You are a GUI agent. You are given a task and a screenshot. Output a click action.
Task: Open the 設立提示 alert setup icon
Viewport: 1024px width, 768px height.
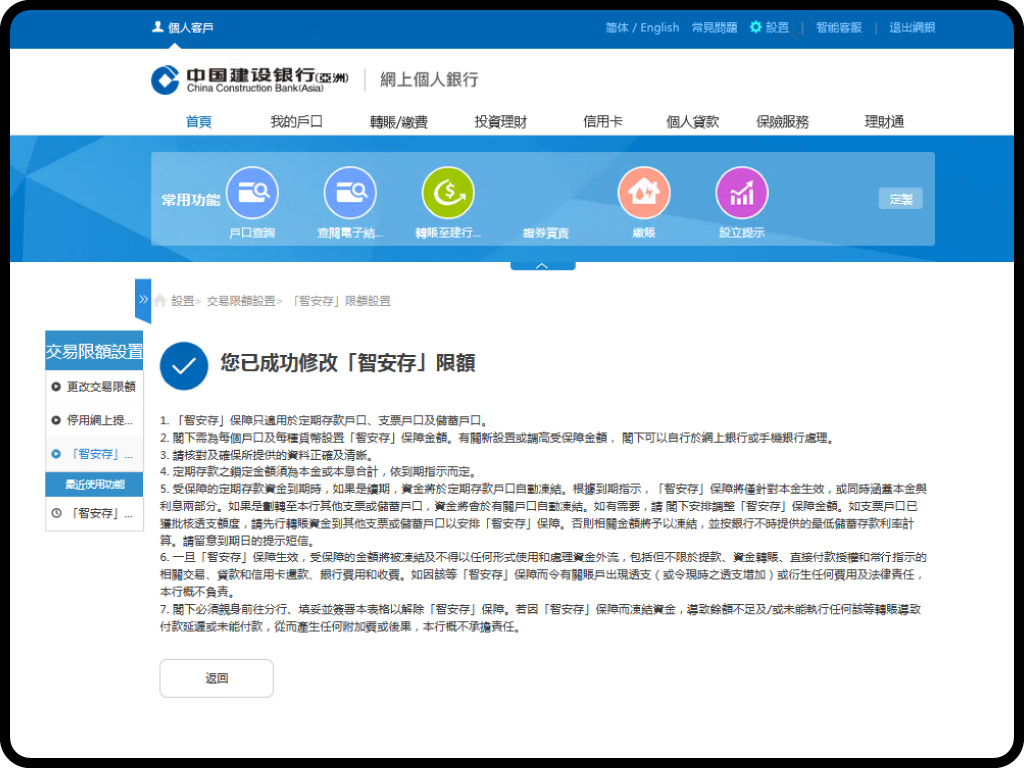(x=742, y=193)
